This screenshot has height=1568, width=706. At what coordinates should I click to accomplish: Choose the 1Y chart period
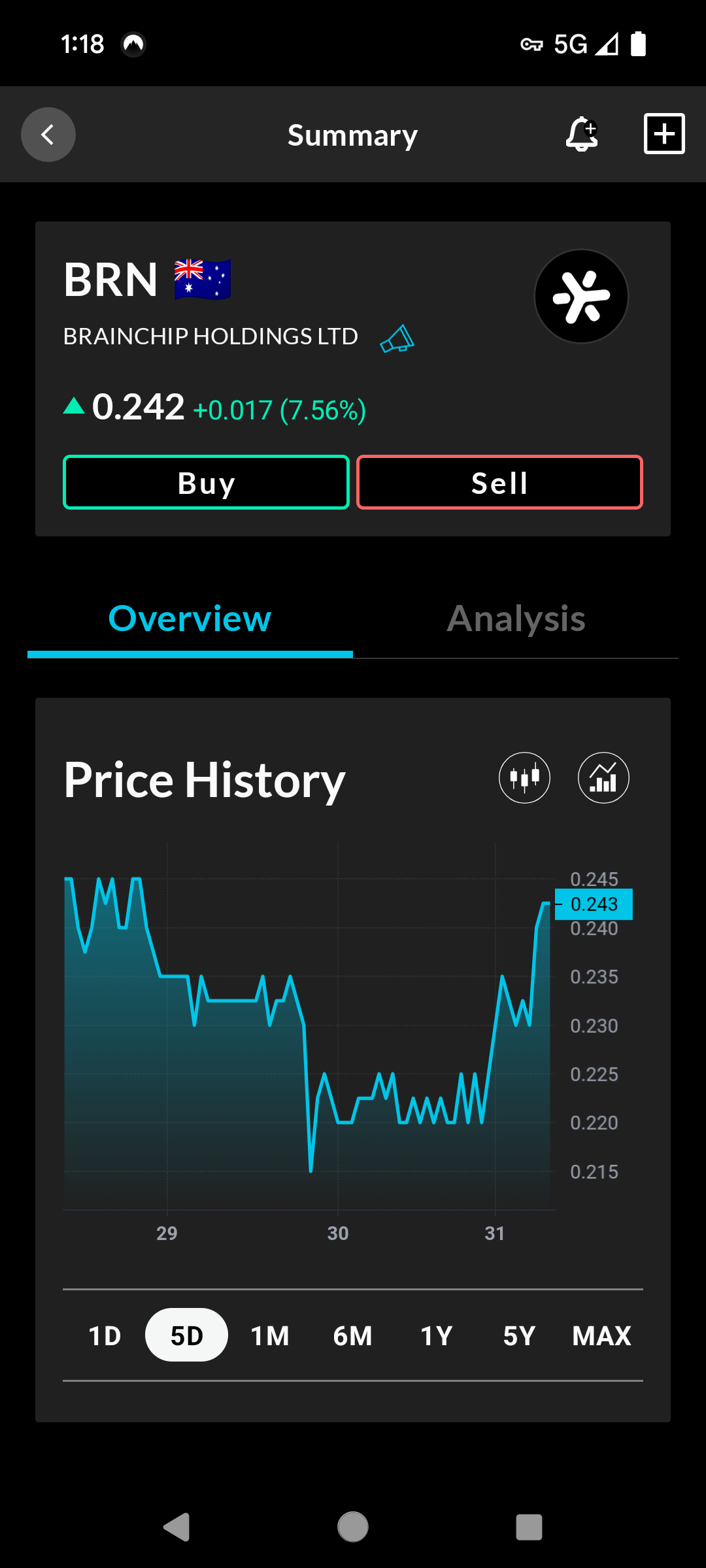(436, 1335)
